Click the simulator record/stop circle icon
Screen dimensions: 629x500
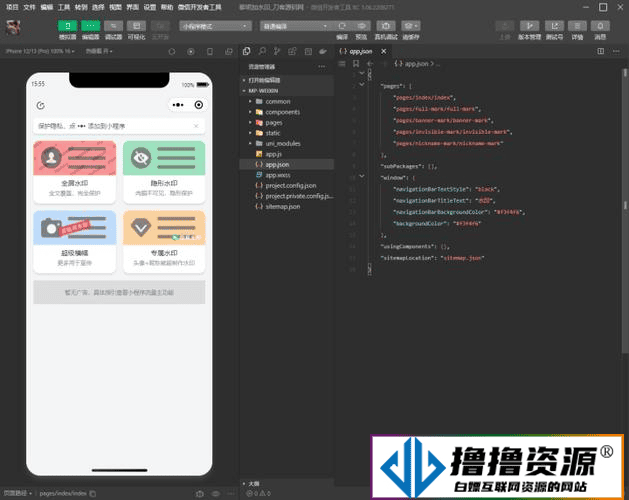point(191,52)
